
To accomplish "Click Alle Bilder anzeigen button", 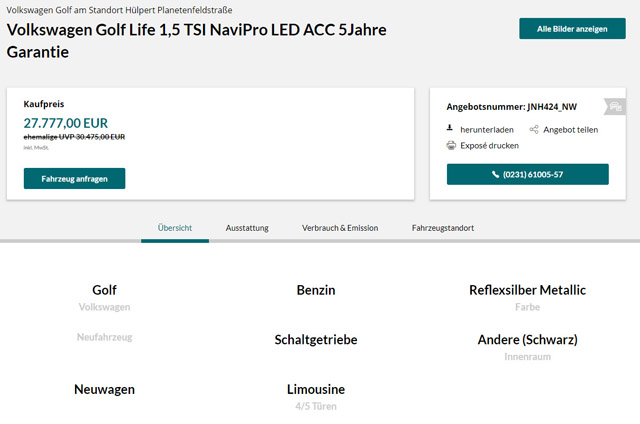I will 572,29.
